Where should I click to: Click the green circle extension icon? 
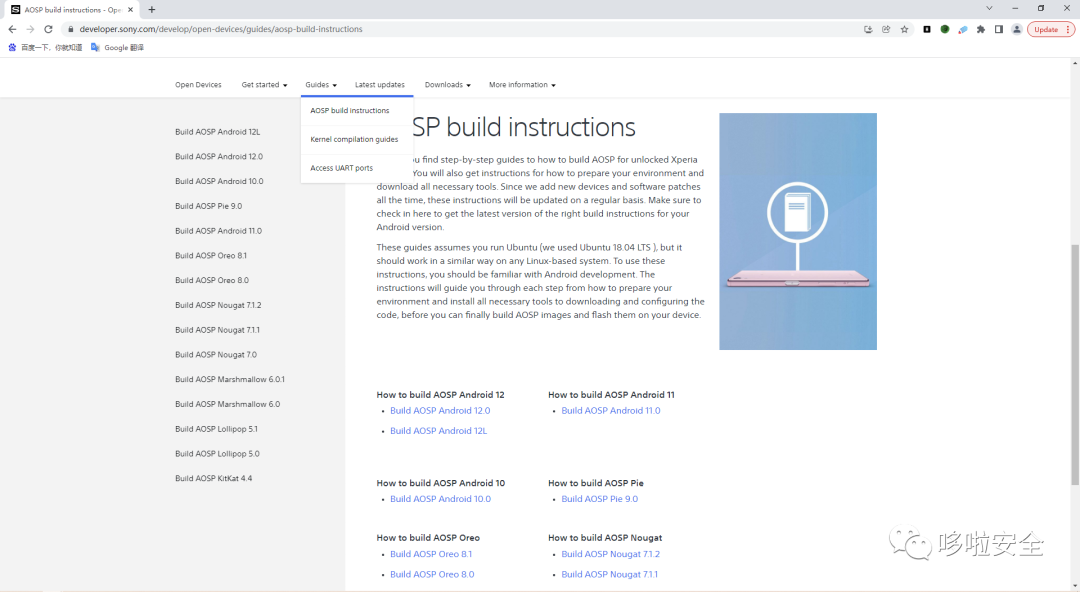pos(945,29)
